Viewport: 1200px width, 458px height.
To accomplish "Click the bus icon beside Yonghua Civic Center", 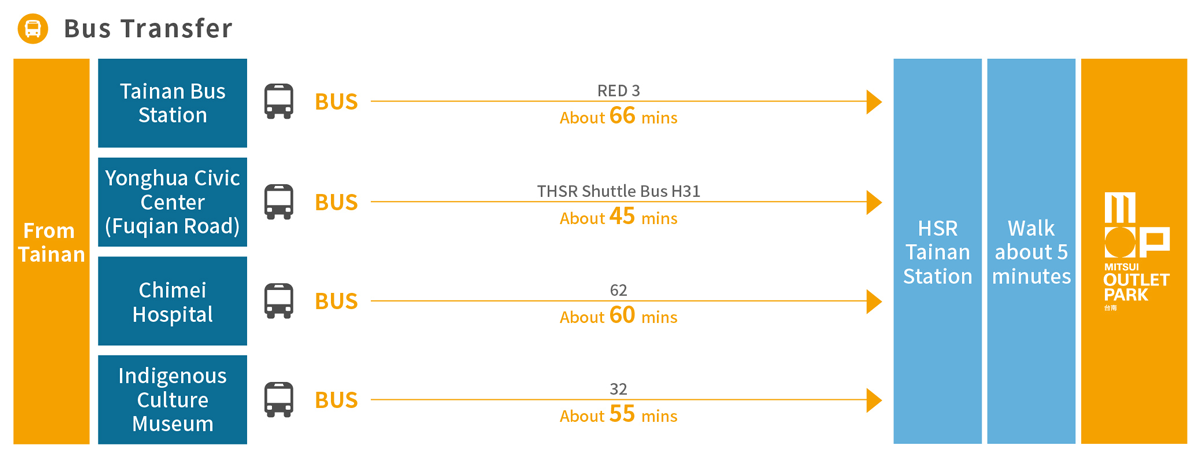I will [278, 202].
